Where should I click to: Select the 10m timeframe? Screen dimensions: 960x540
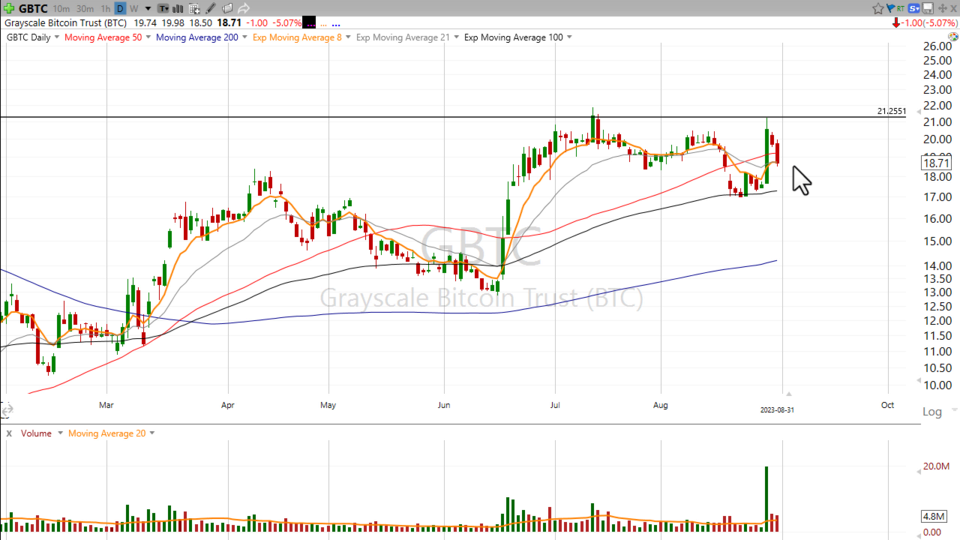[x=61, y=9]
